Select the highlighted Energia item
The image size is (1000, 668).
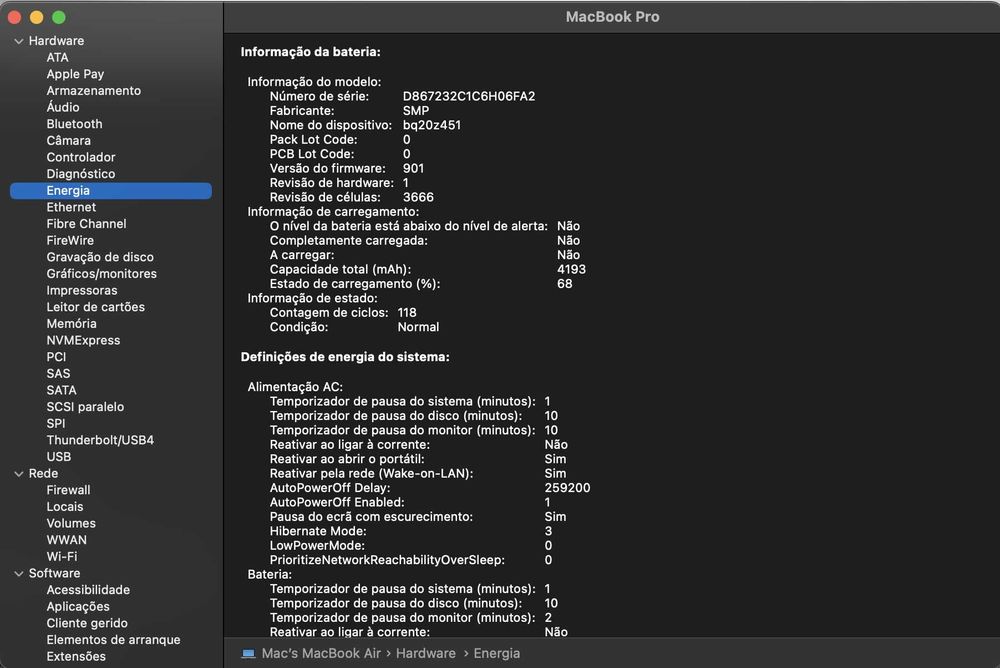tap(111, 190)
